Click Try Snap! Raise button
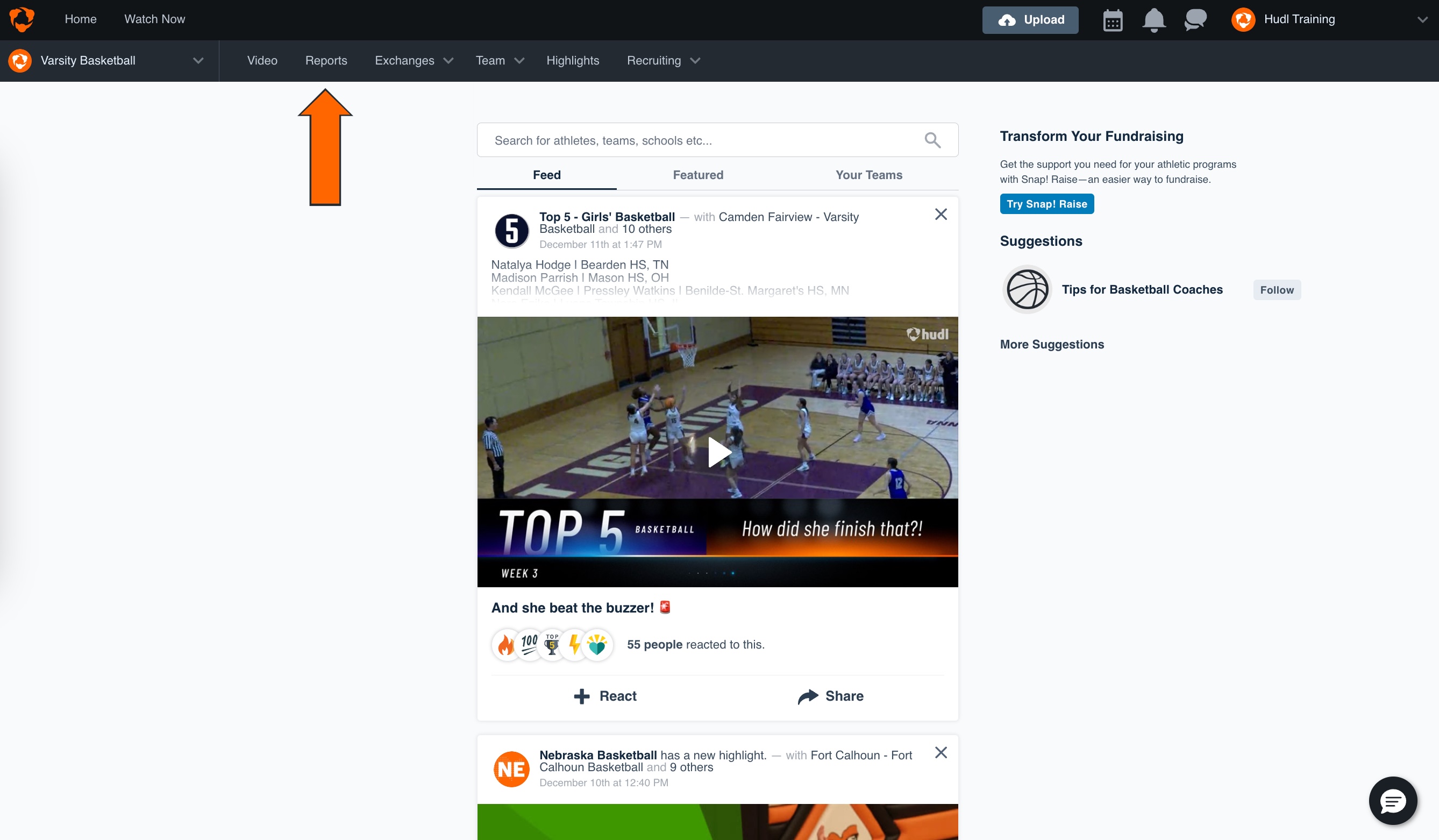 [x=1046, y=204]
